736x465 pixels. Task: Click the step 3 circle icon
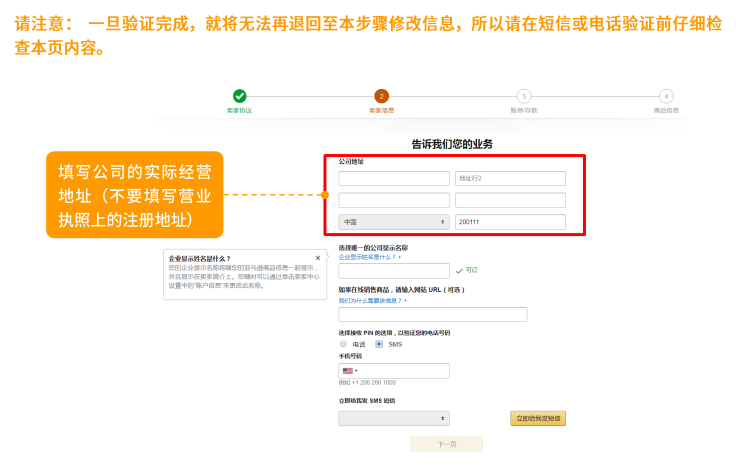(x=524, y=96)
